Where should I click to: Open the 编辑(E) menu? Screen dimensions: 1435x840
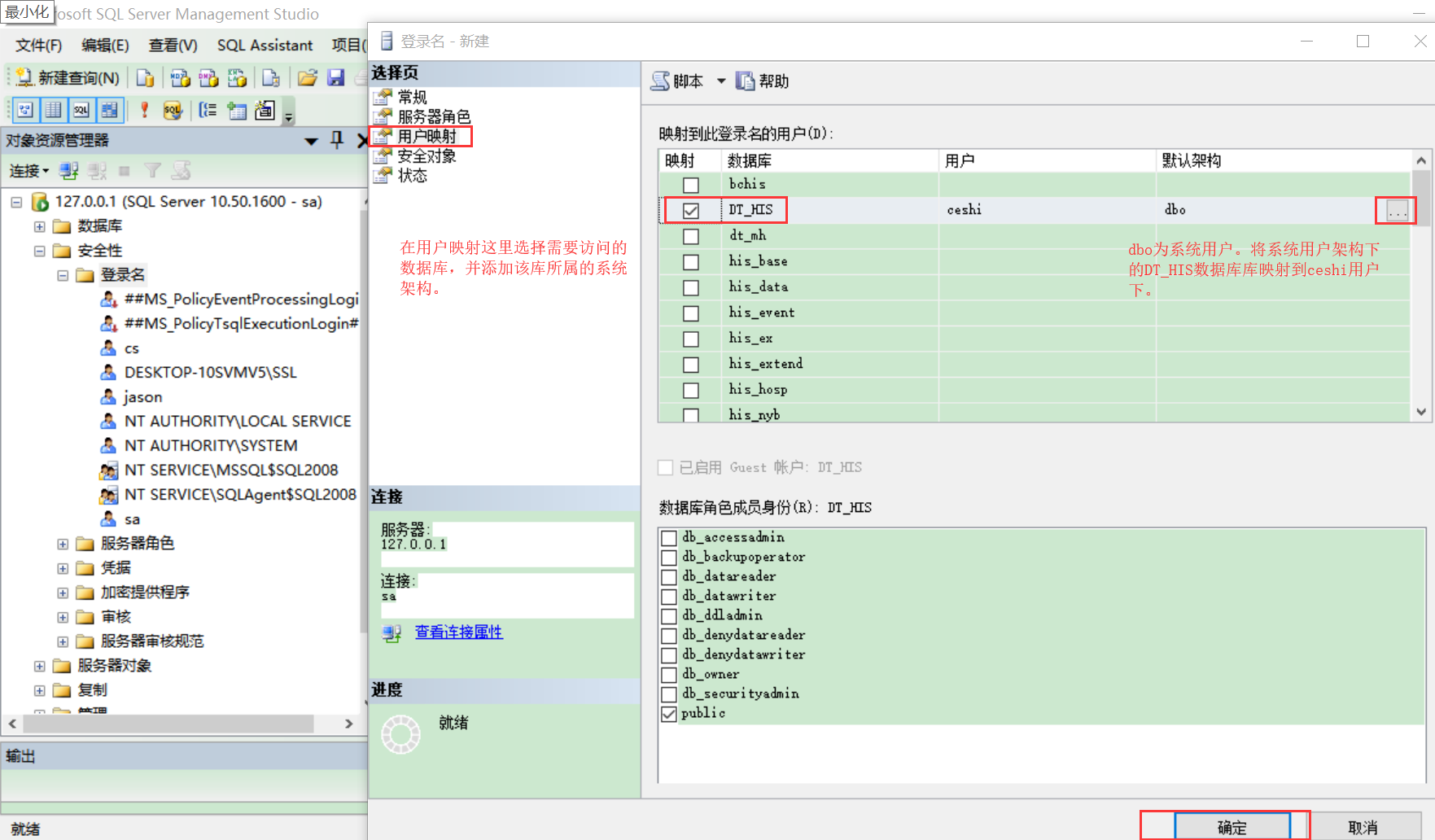tap(105, 46)
